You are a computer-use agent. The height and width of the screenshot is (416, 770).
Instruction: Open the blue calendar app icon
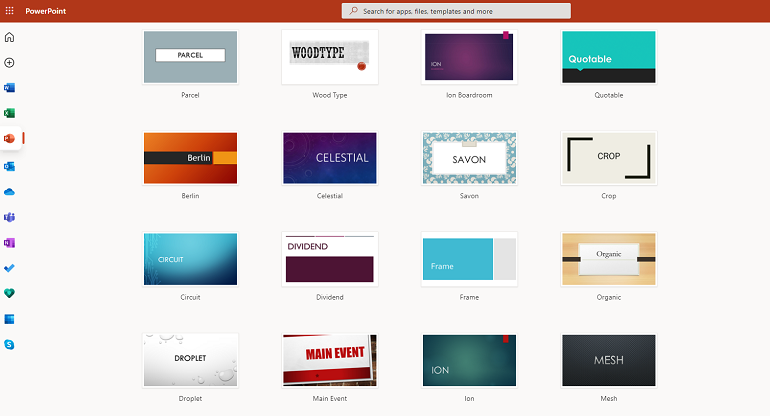pos(9,319)
